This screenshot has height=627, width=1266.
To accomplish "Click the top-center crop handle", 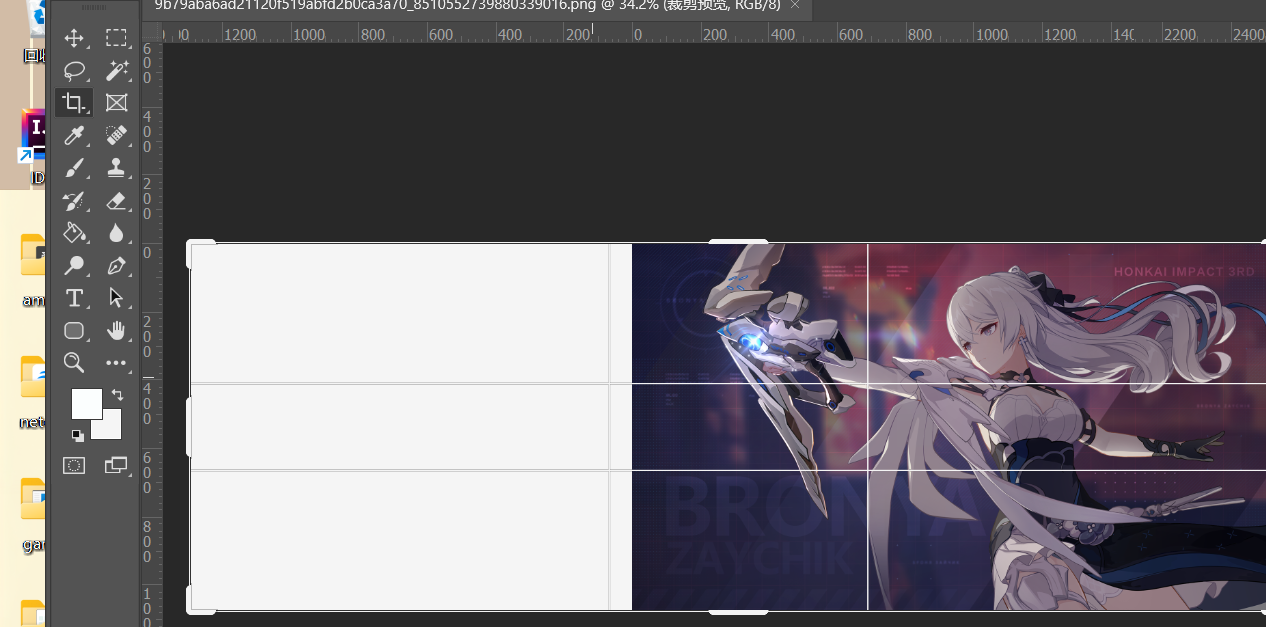I will 738,241.
